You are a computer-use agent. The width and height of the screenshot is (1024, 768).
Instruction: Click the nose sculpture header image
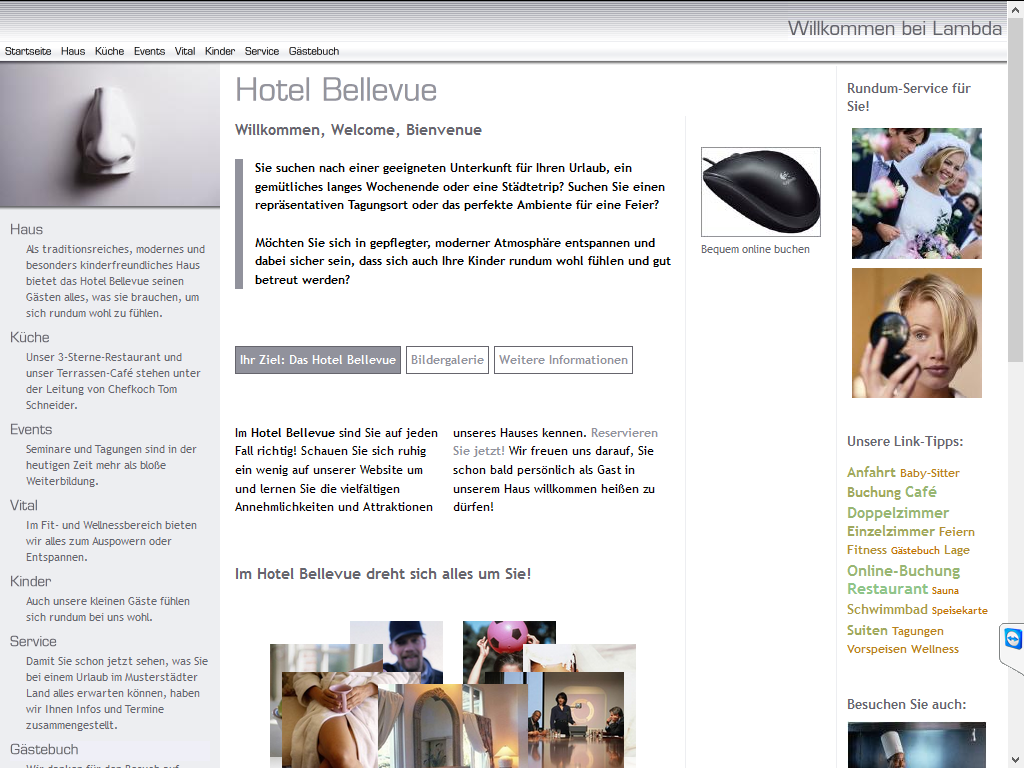110,135
